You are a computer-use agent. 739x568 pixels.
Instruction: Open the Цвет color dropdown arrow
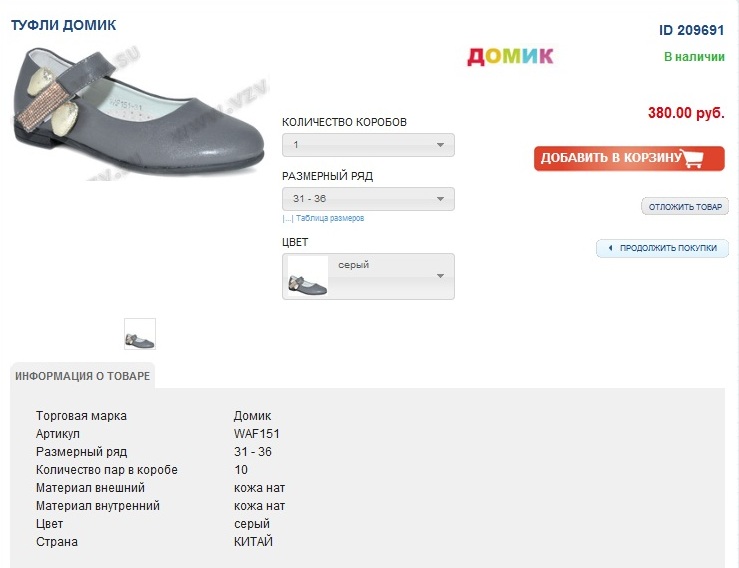439,276
